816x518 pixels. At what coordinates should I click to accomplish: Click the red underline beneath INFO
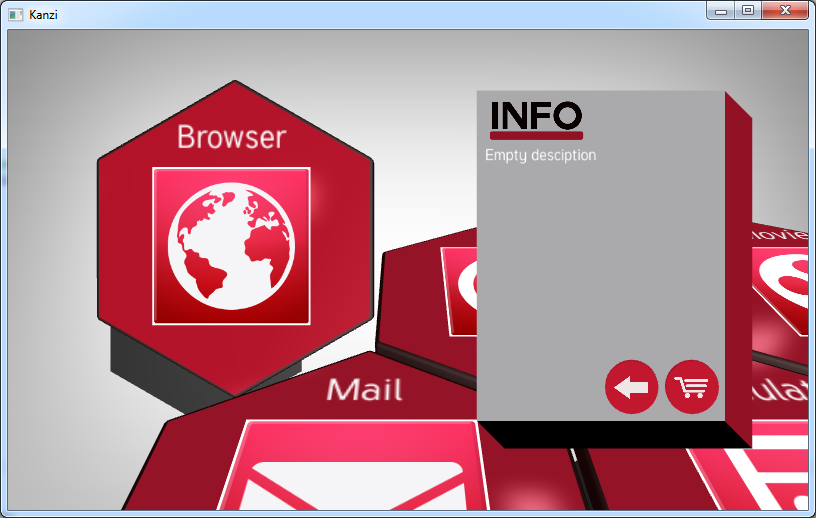(x=536, y=135)
